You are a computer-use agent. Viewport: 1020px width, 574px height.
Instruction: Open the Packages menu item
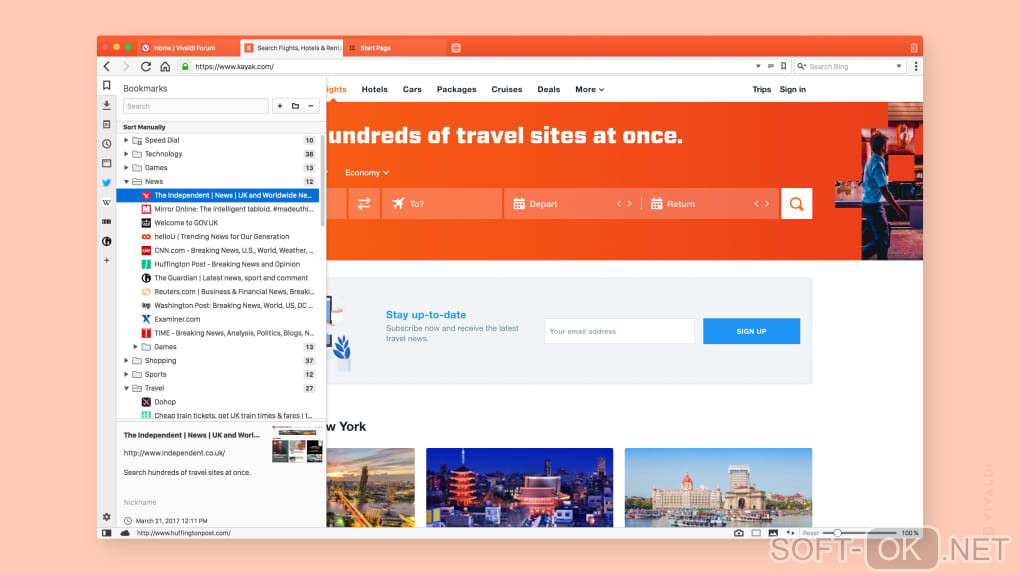[x=457, y=89]
